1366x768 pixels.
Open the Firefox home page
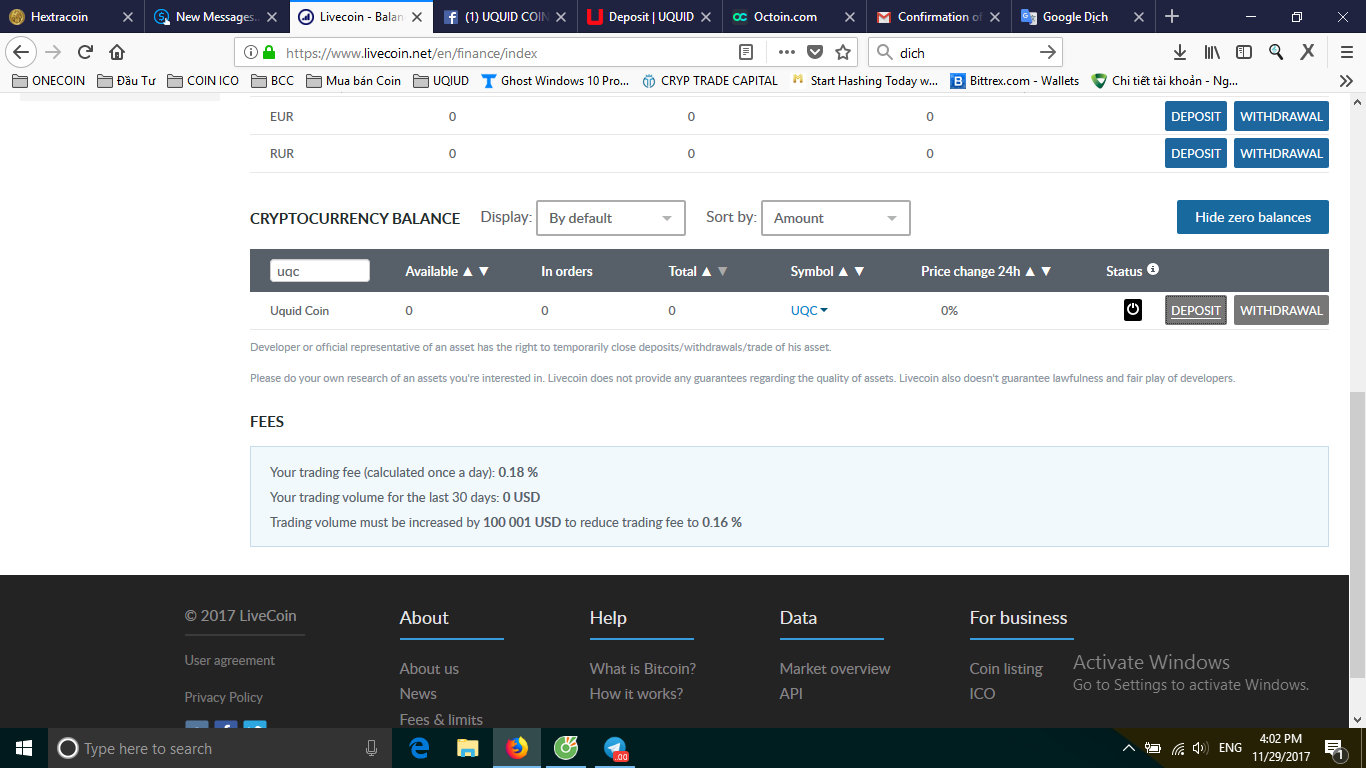point(117,52)
